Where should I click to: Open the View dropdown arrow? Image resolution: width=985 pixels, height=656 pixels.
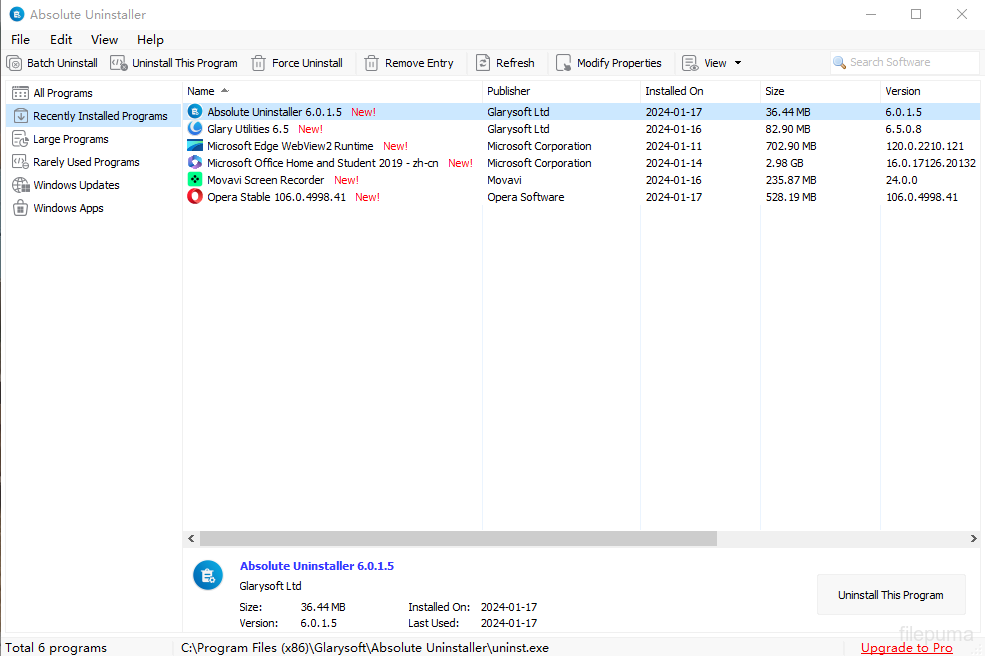(x=738, y=63)
